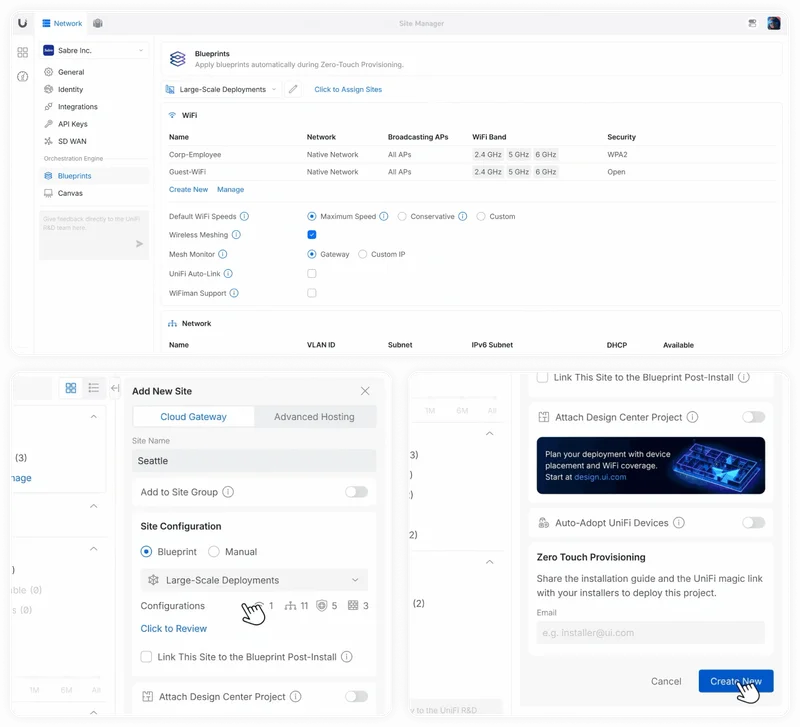Close the Add New Site panel

click(365, 391)
